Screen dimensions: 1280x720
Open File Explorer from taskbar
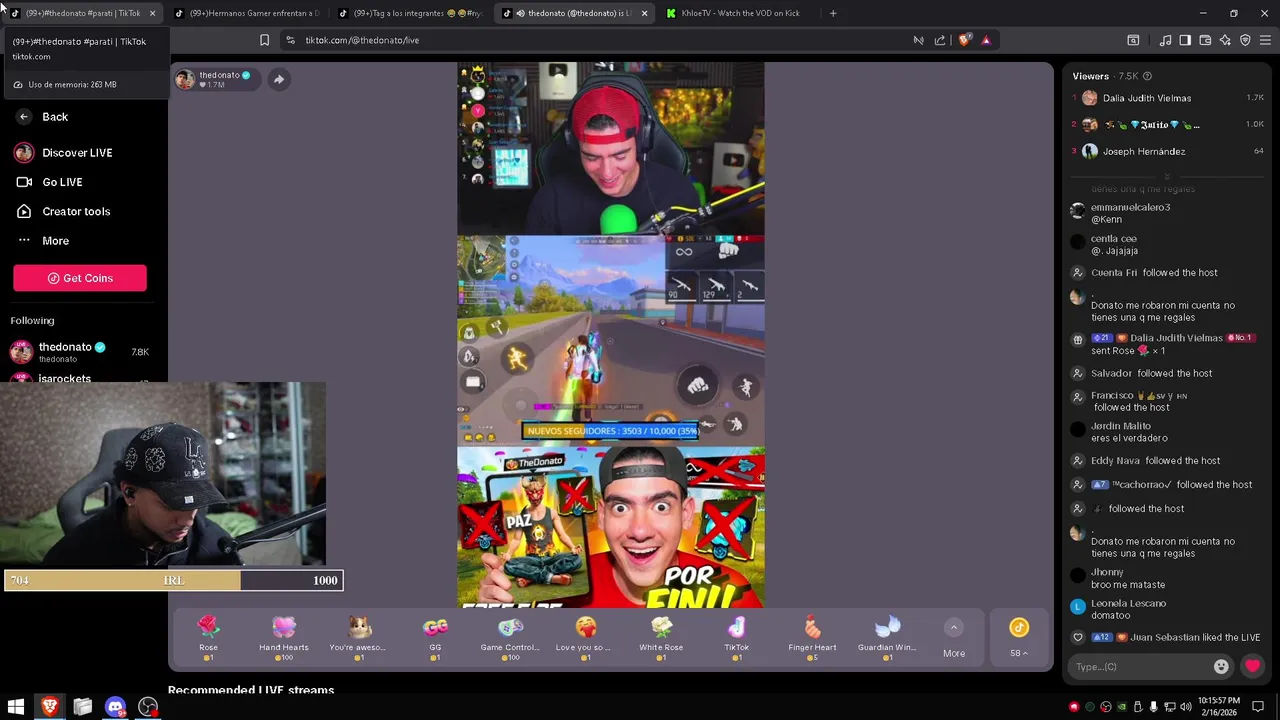[82, 707]
